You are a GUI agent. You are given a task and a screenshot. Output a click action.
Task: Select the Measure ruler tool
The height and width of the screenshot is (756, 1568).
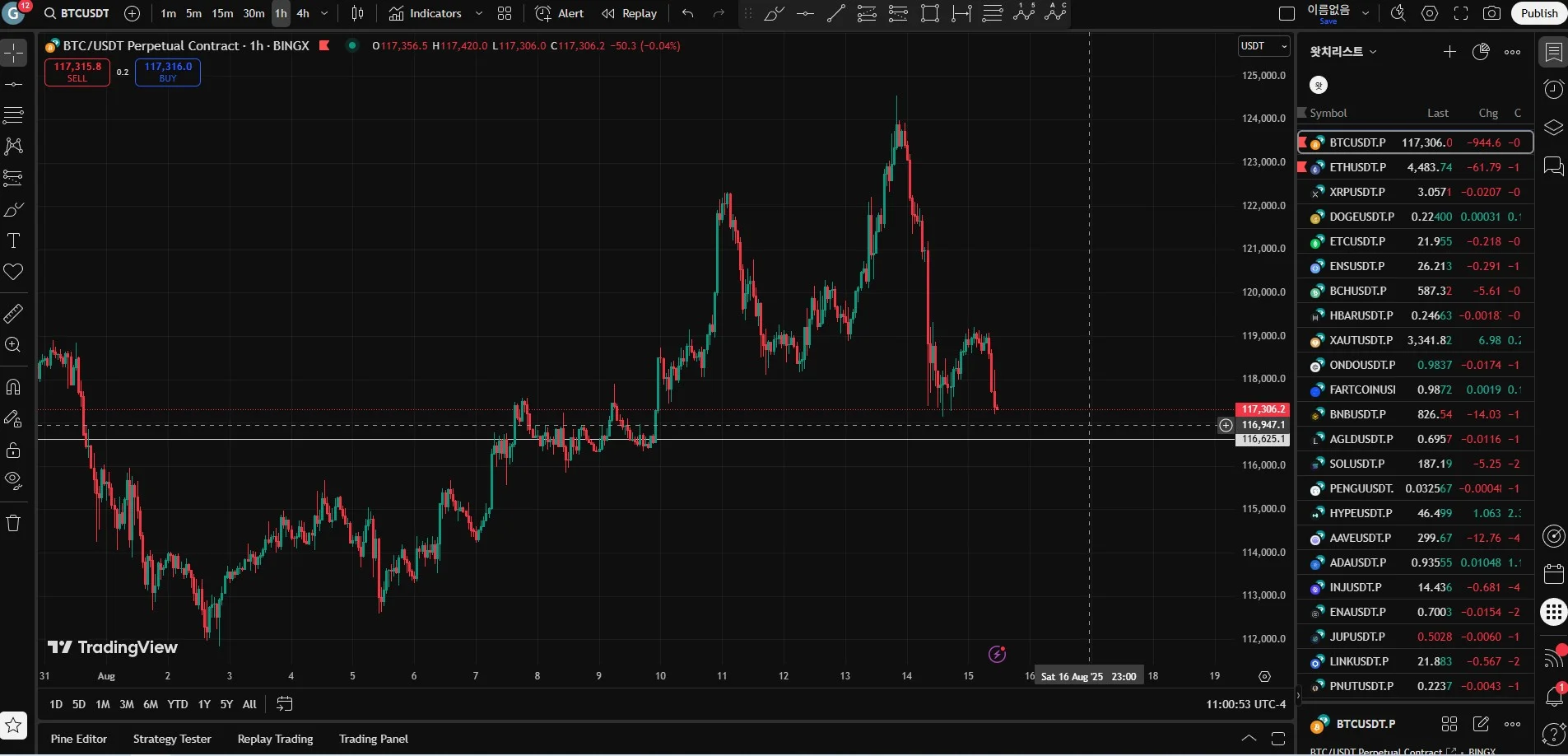[x=14, y=314]
